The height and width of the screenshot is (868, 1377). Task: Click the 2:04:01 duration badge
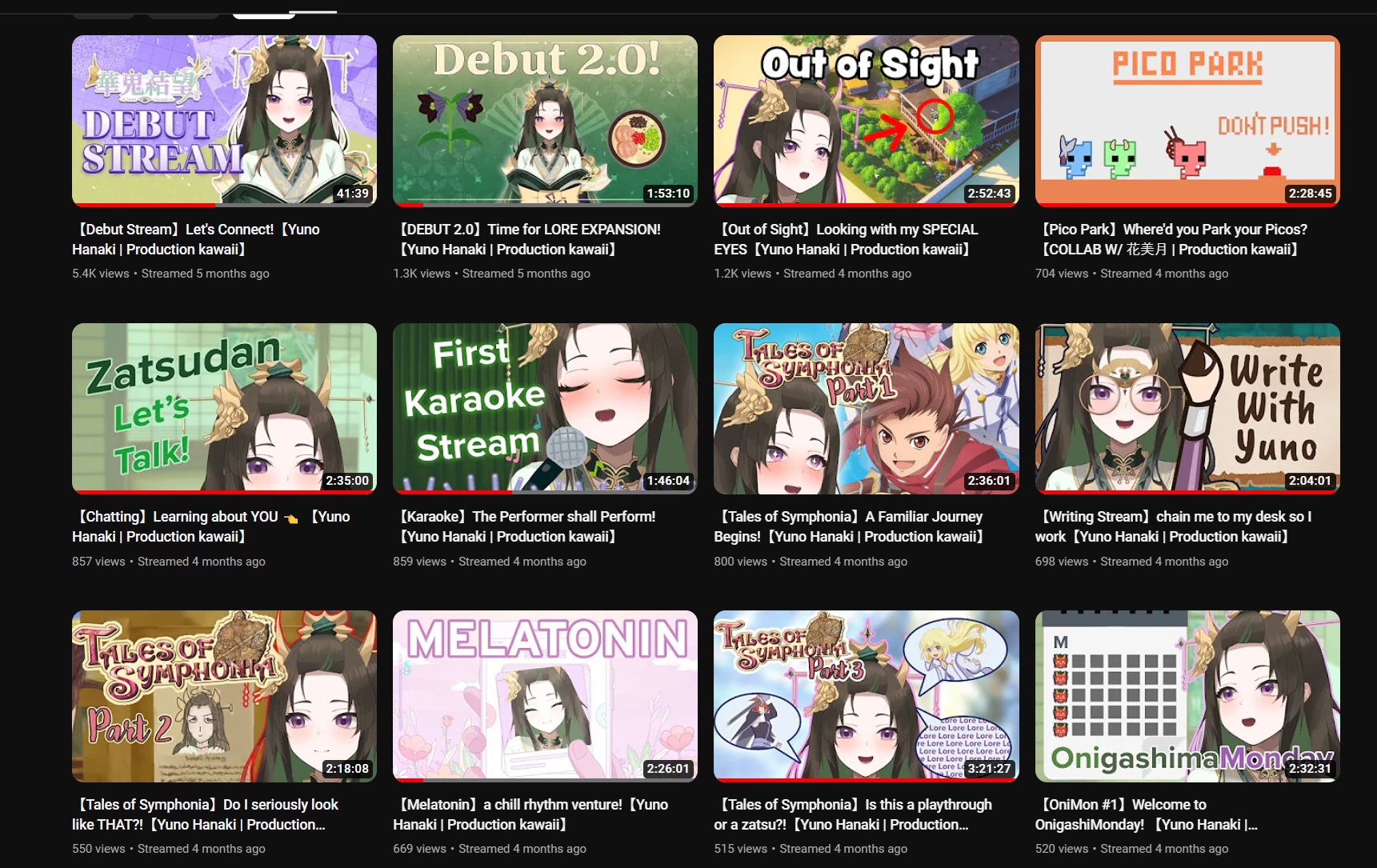click(x=1310, y=481)
